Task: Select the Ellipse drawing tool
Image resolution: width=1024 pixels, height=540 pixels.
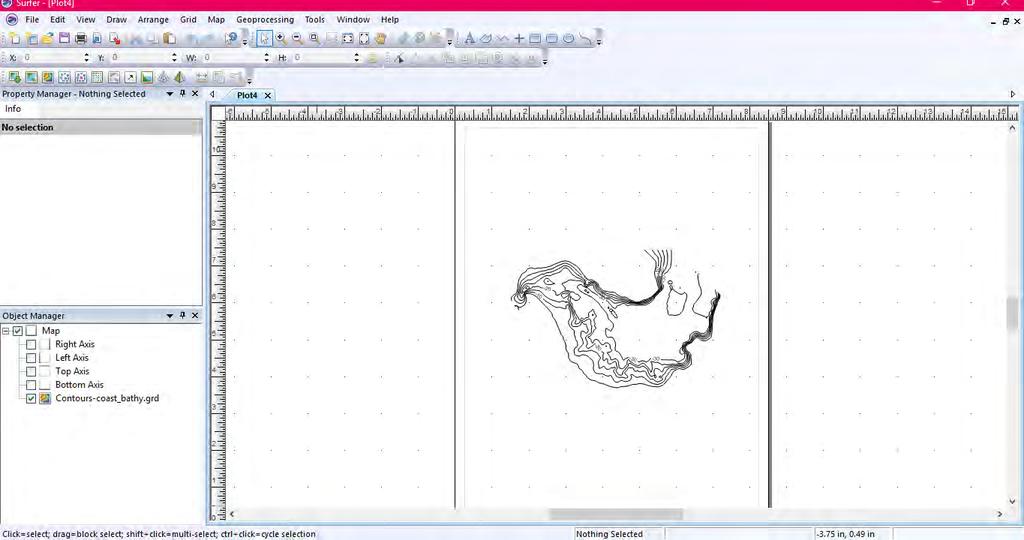Action: [x=569, y=39]
